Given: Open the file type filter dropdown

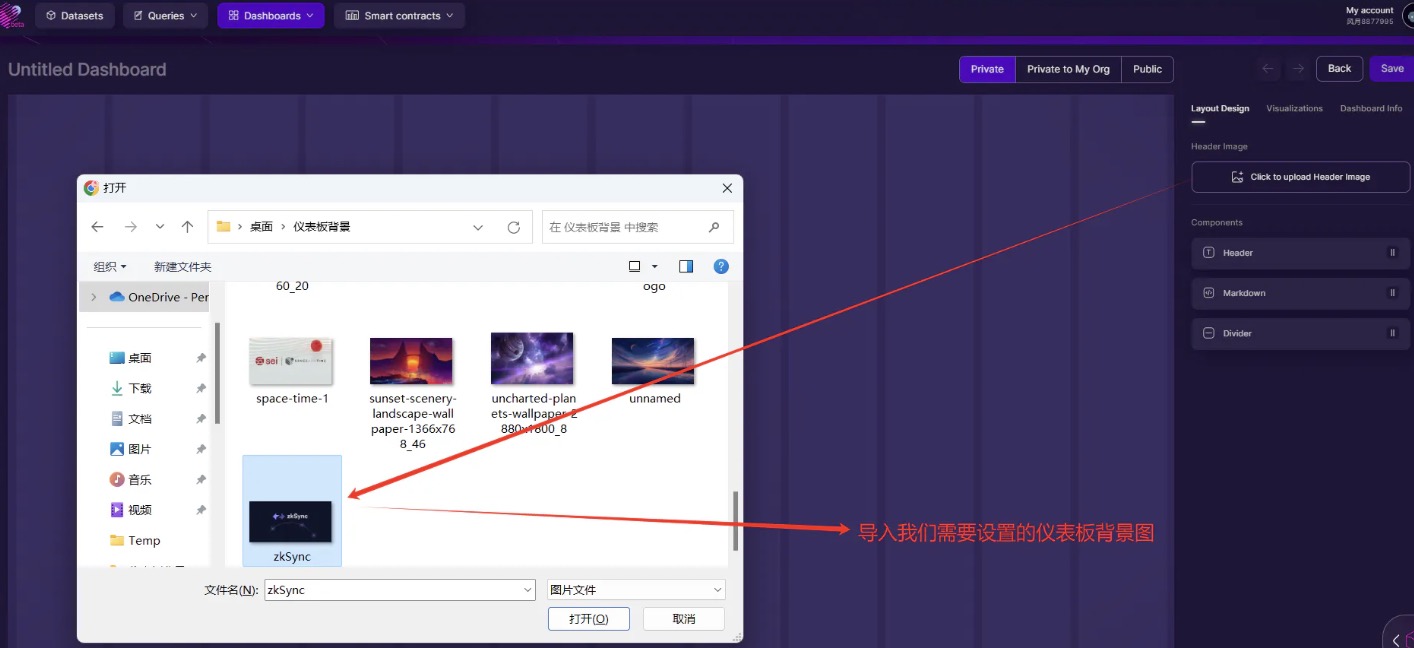Looking at the screenshot, I should pos(636,590).
